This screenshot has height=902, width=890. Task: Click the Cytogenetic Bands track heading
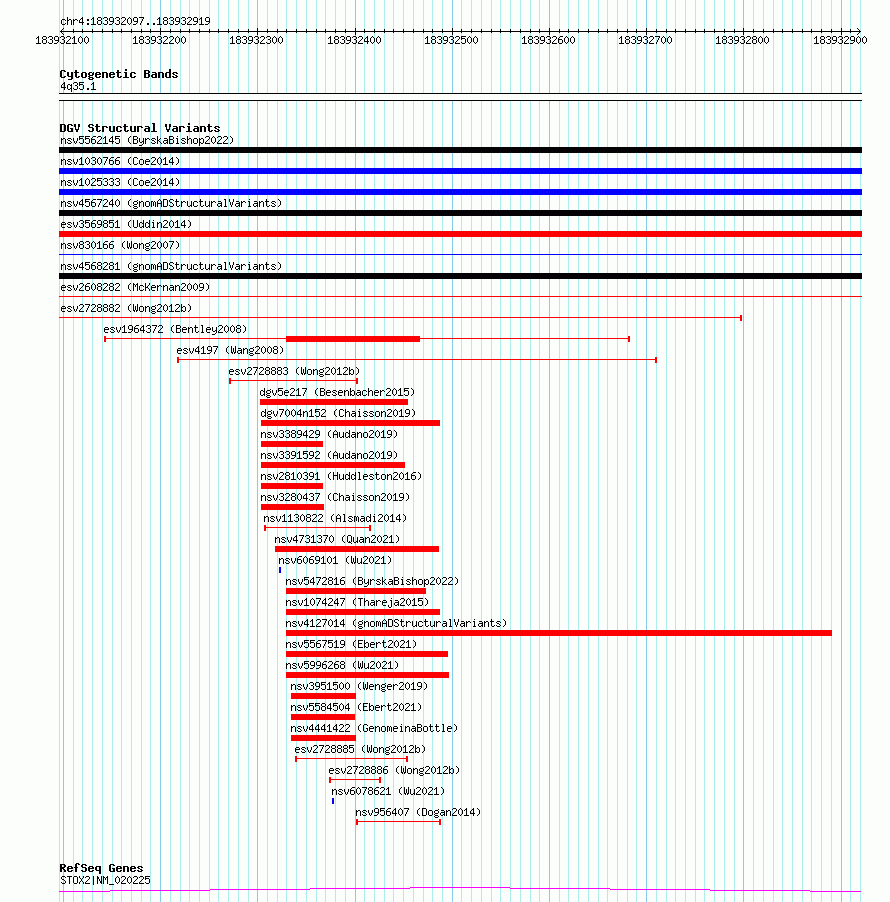point(119,74)
